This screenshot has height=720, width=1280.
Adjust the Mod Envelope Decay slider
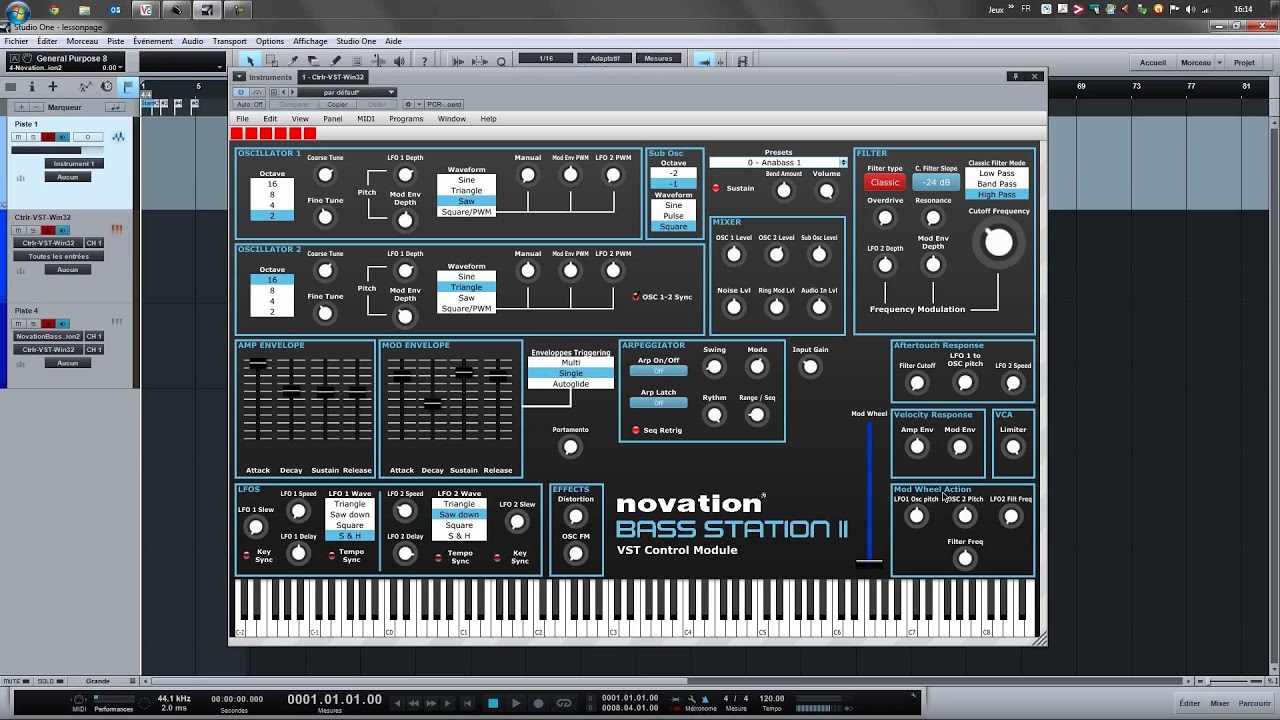click(x=432, y=404)
